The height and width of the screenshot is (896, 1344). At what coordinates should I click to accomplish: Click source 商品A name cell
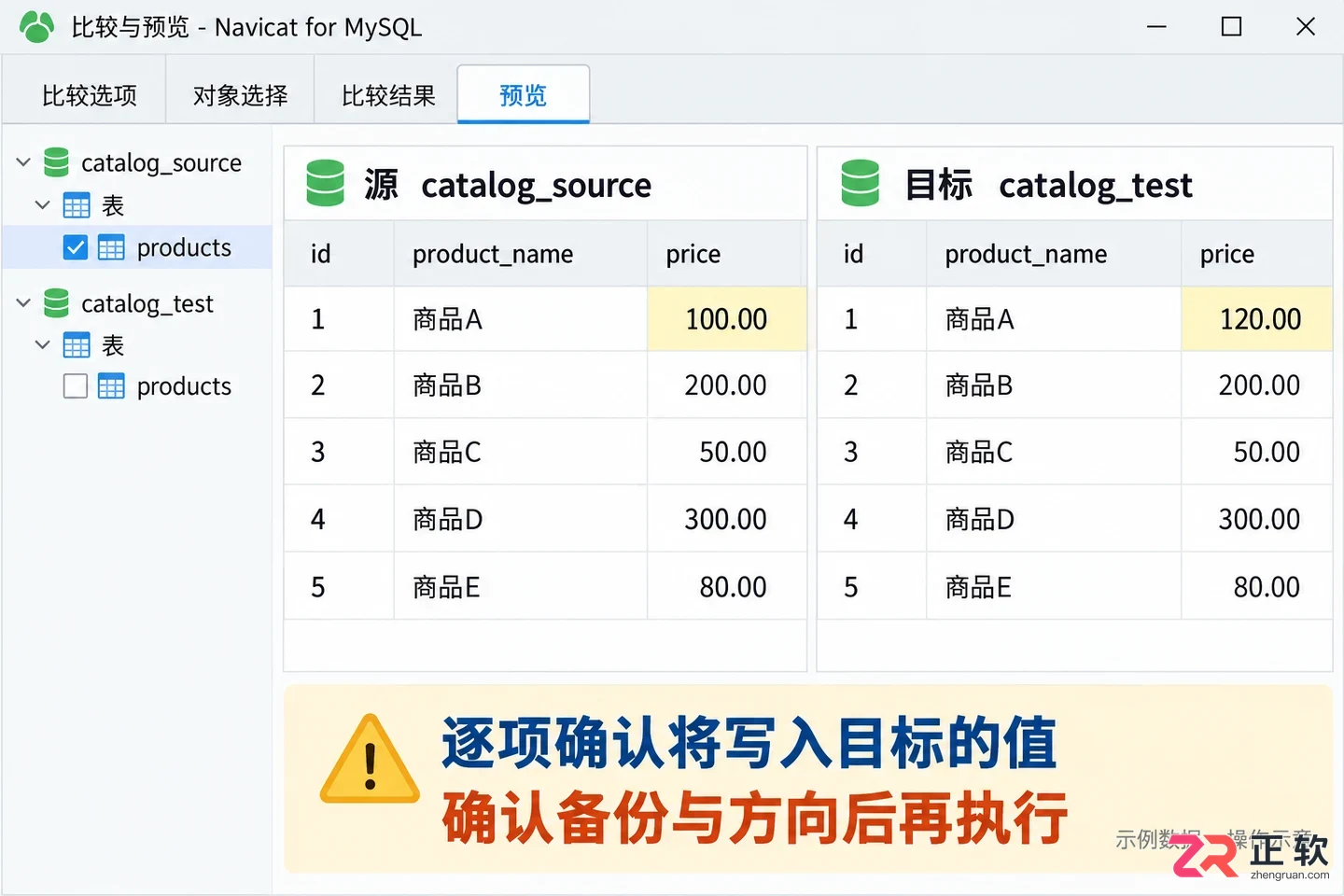[x=520, y=319]
